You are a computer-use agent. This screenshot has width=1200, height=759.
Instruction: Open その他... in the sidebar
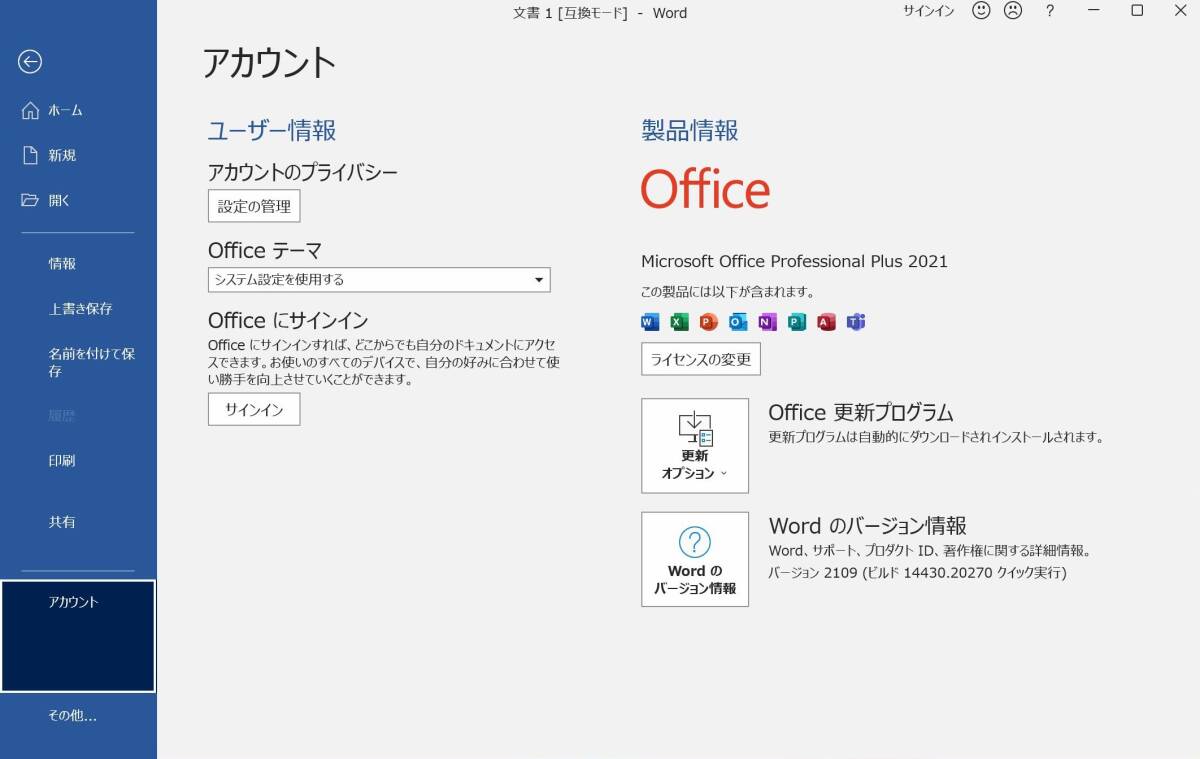click(73, 716)
